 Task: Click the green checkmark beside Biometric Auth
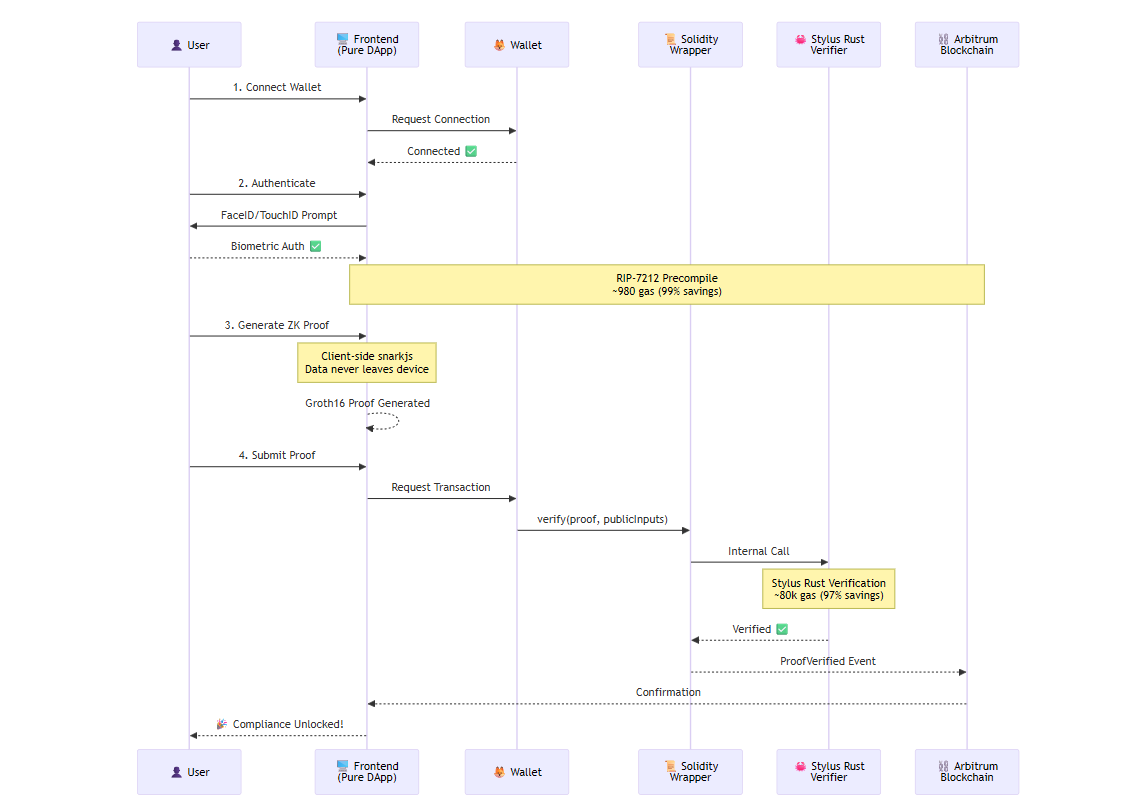(315, 246)
